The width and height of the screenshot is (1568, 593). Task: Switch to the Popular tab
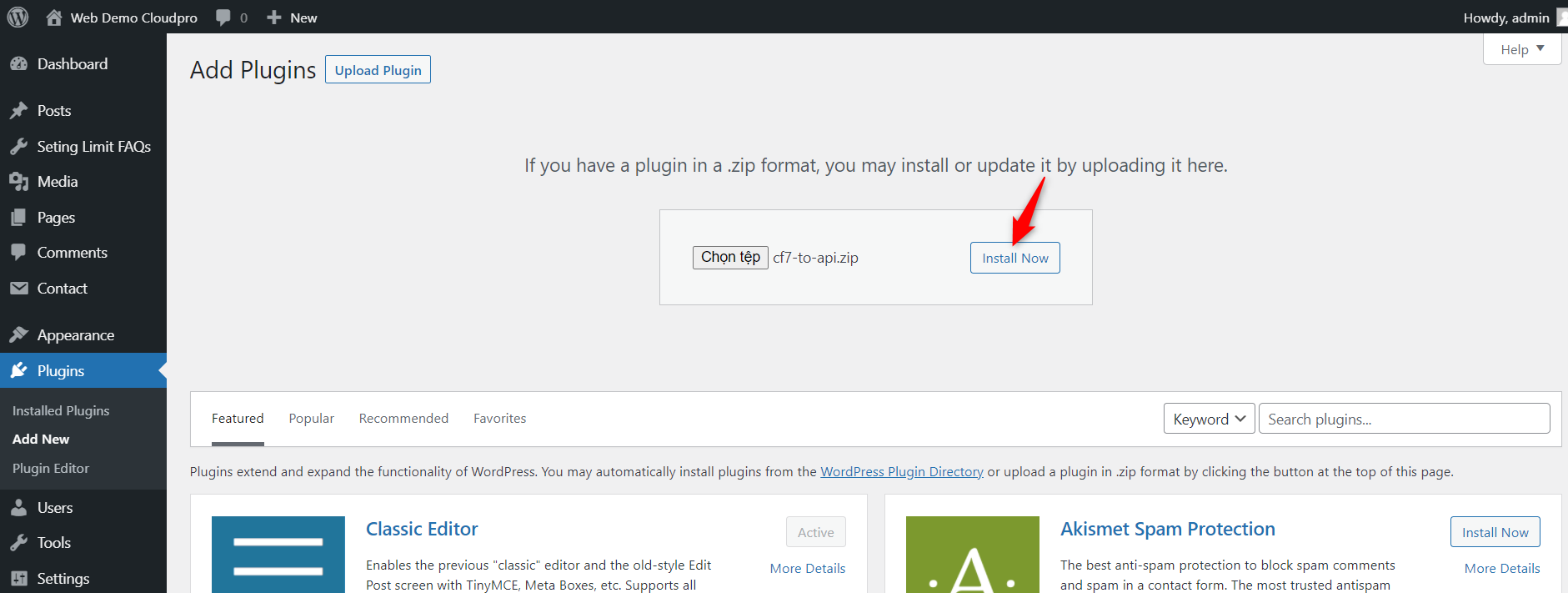(x=312, y=419)
